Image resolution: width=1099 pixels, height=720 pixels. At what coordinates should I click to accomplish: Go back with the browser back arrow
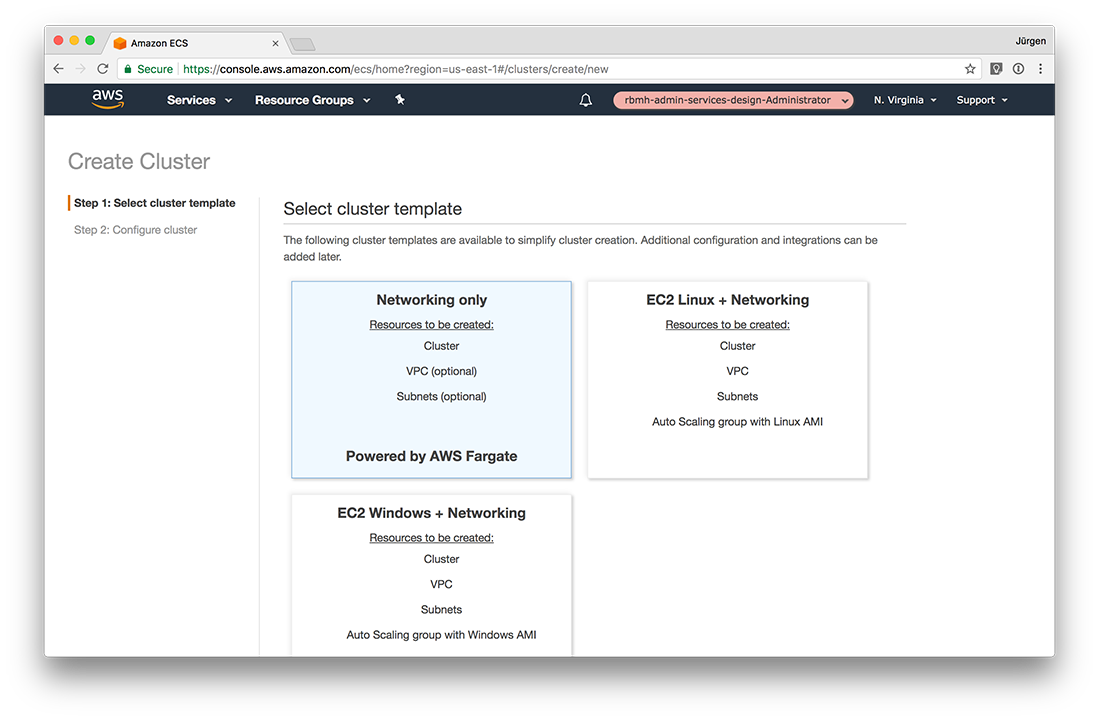click(x=58, y=69)
